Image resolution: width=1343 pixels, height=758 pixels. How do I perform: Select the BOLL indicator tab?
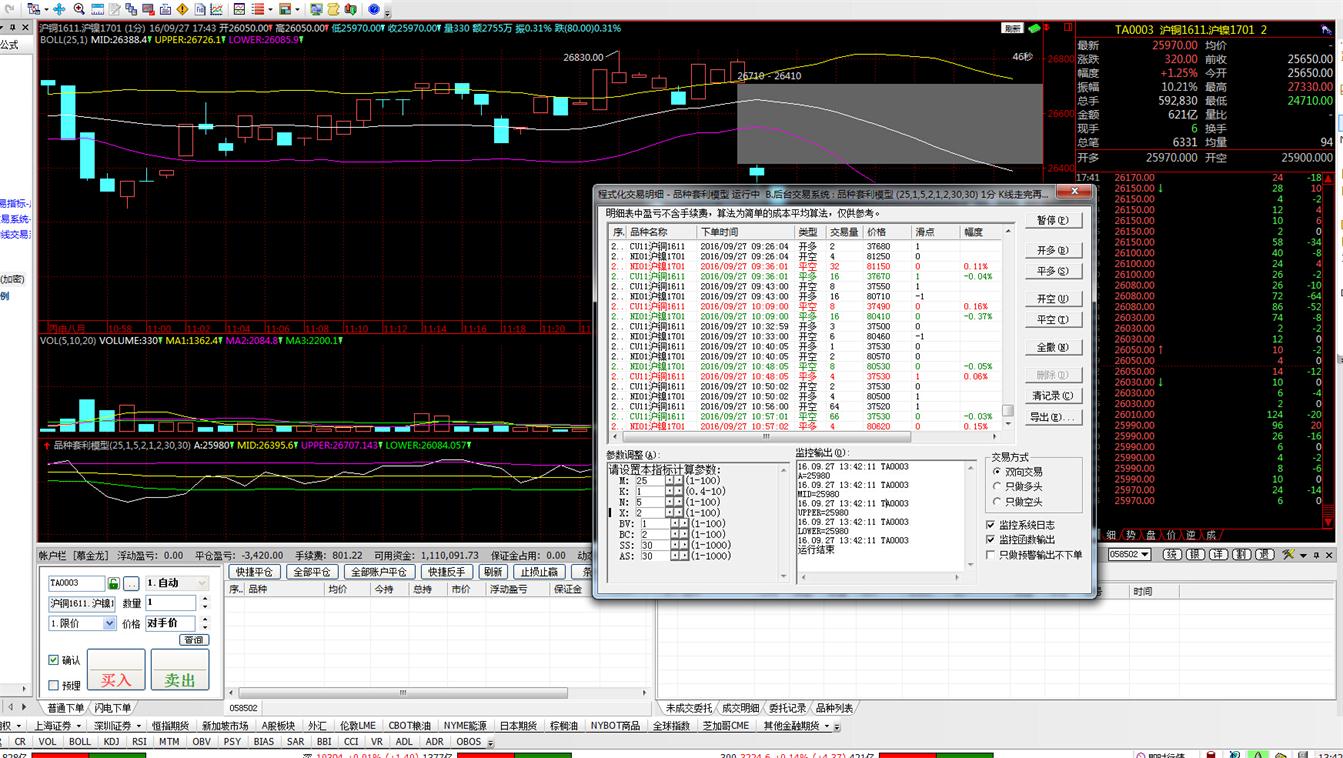point(80,742)
